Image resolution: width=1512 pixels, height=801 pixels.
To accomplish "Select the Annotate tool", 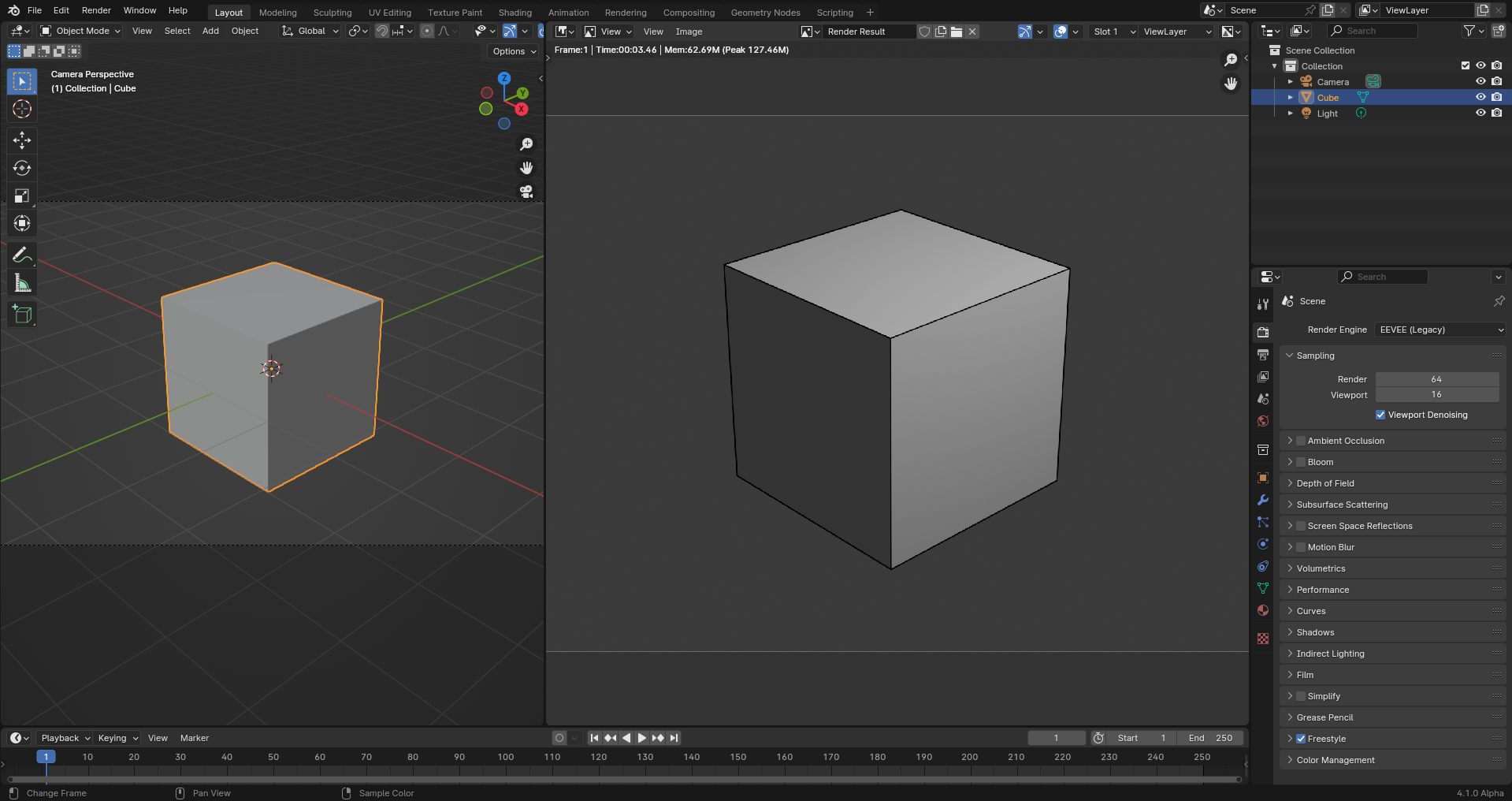I will [x=22, y=255].
